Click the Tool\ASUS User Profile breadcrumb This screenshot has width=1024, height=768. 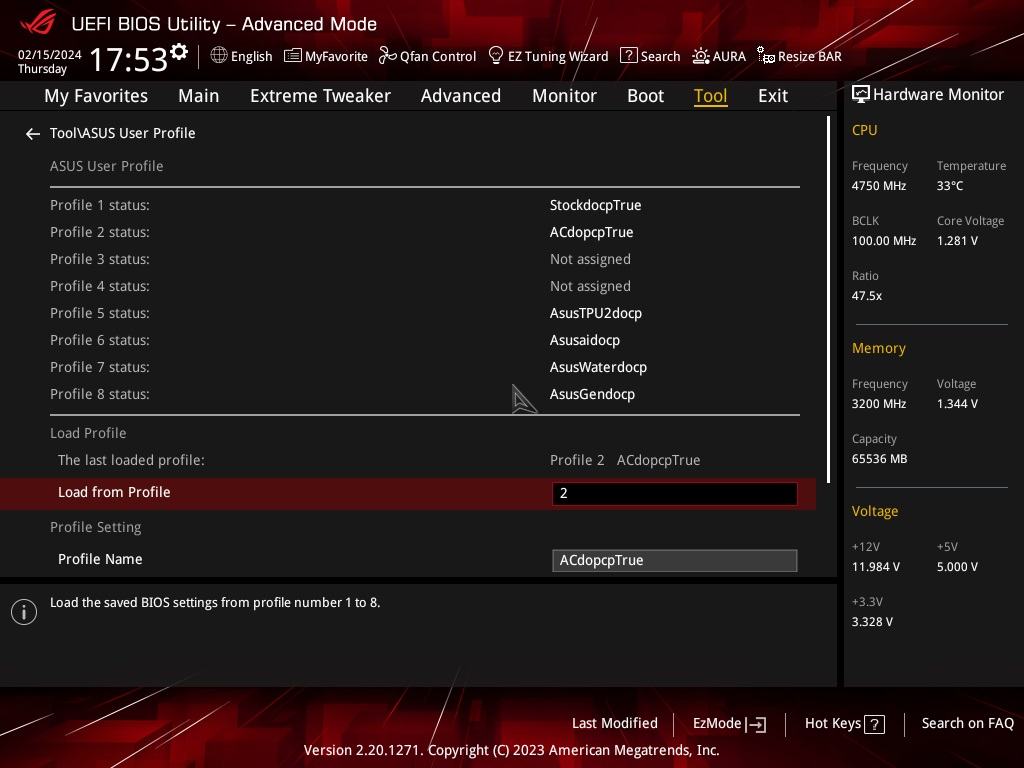pos(123,133)
